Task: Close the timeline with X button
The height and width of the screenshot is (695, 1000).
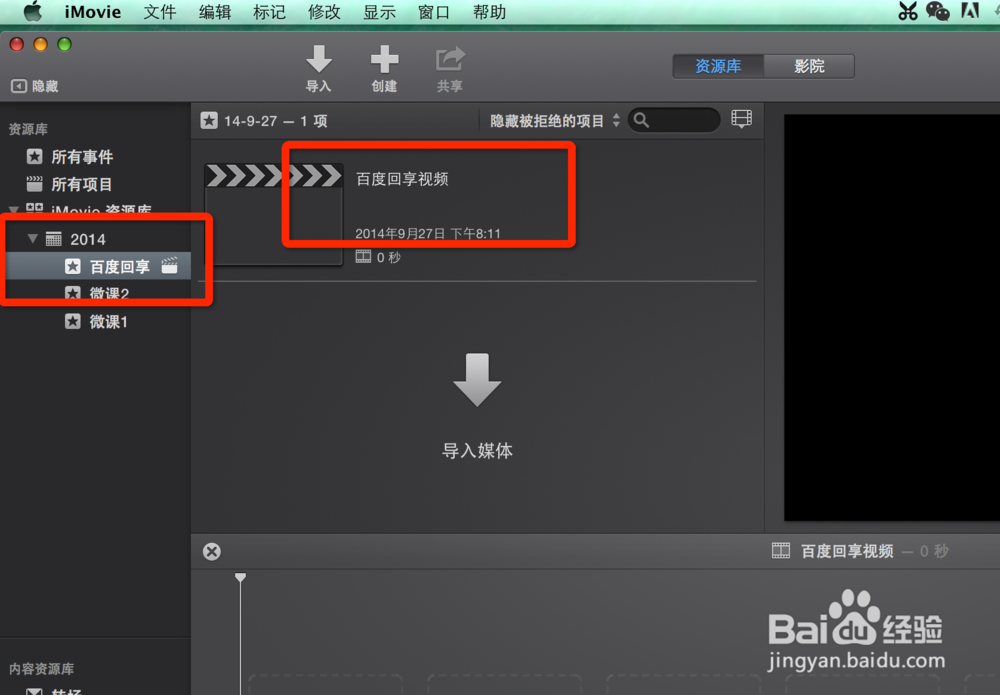Action: [212, 552]
